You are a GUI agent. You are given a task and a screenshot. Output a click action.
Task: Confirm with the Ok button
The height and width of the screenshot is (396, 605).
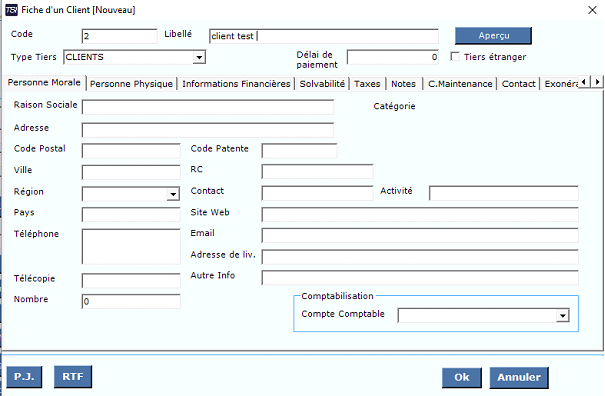click(462, 377)
